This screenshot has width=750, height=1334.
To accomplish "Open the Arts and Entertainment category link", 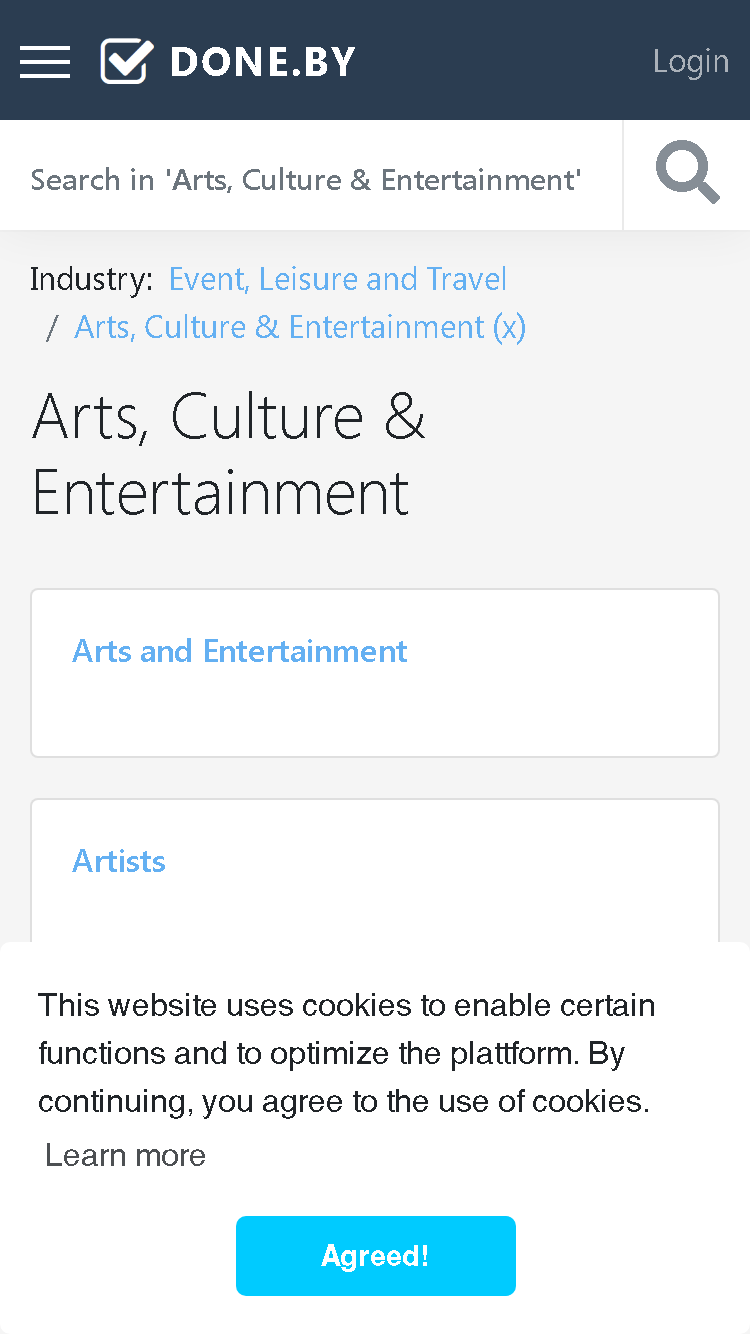I will (x=240, y=651).
